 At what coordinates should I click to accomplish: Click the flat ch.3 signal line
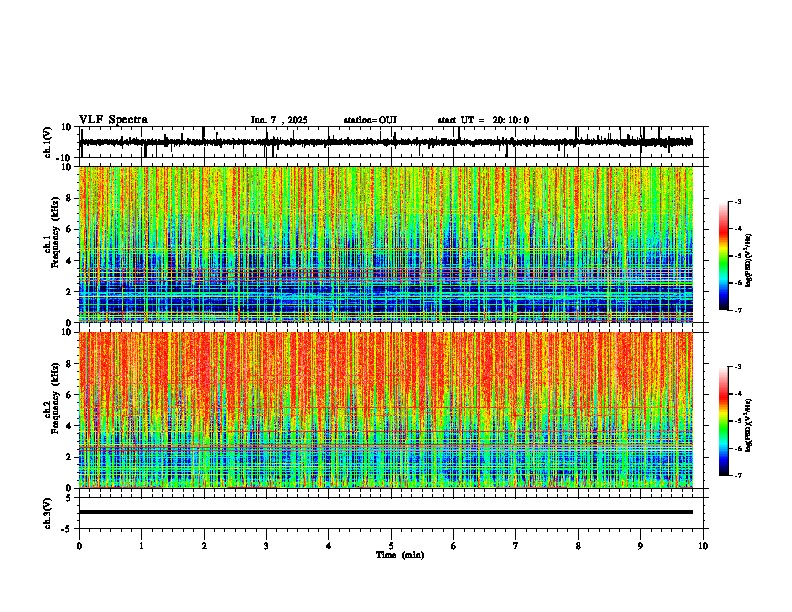(386, 512)
